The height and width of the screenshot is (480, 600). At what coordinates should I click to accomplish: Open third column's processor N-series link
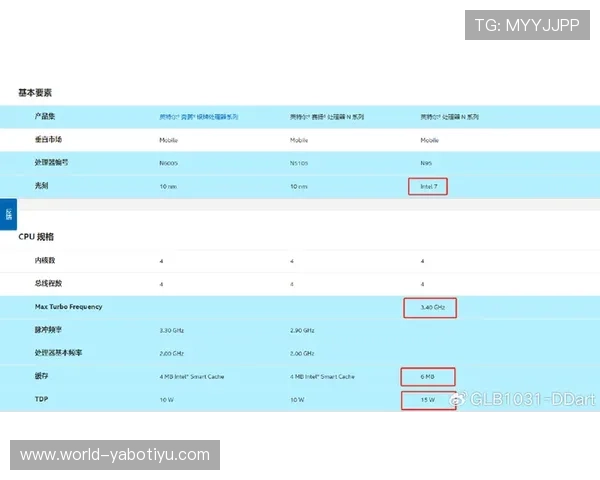tap(456, 117)
